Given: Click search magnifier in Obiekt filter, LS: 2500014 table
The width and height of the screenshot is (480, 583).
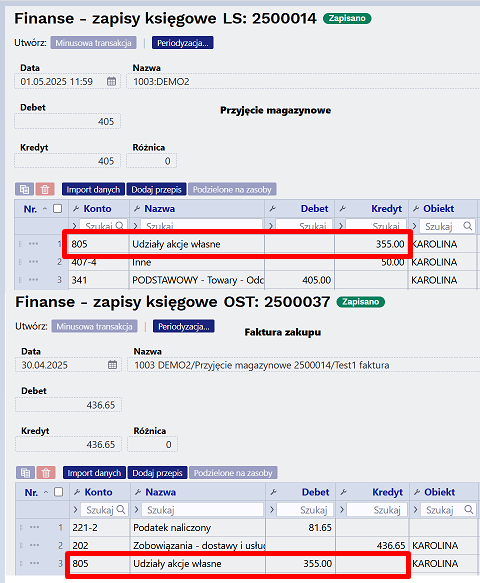Looking at the screenshot, I should [x=468, y=226].
